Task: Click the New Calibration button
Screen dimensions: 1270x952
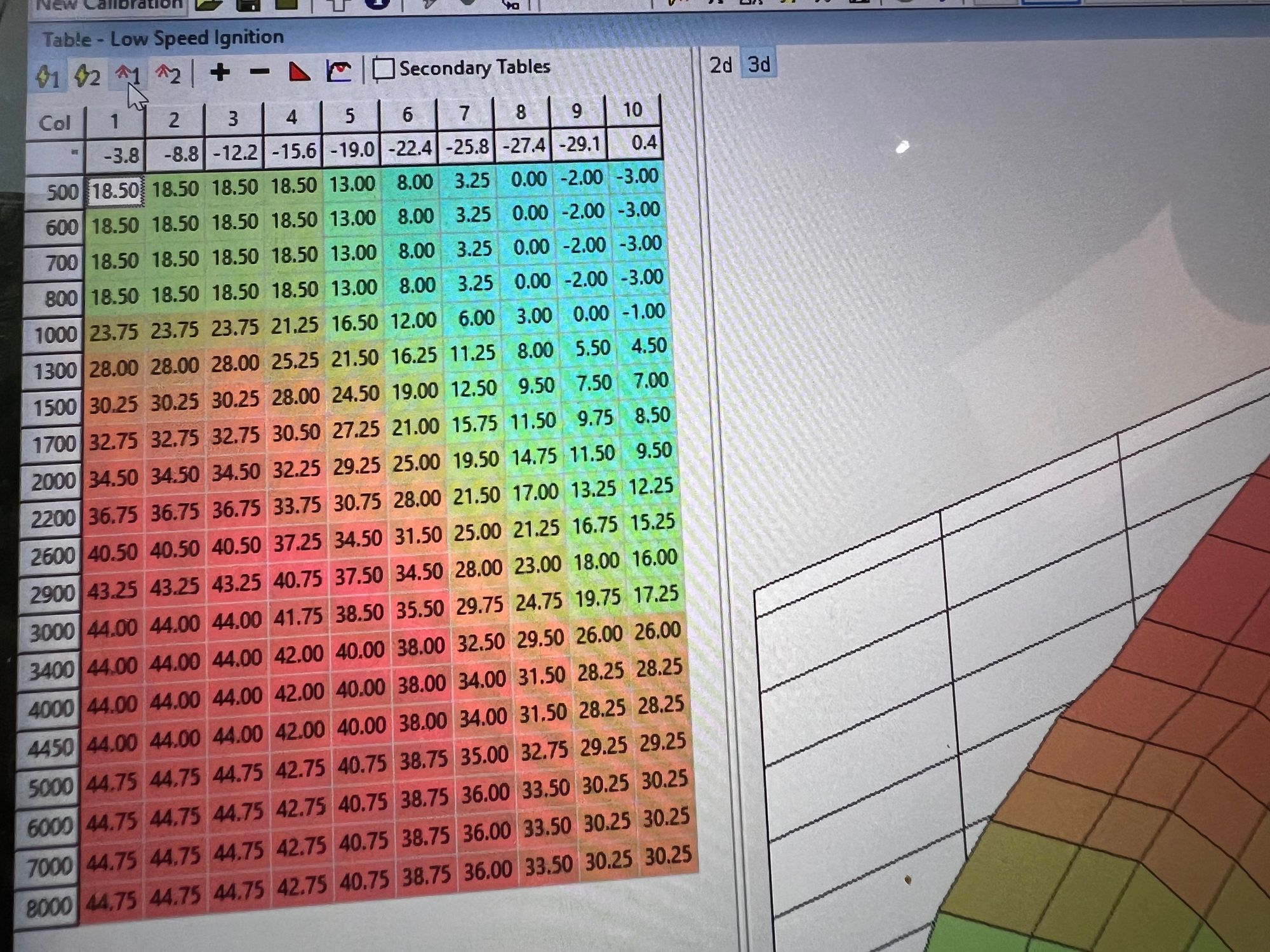Action: pyautogui.click(x=108, y=5)
